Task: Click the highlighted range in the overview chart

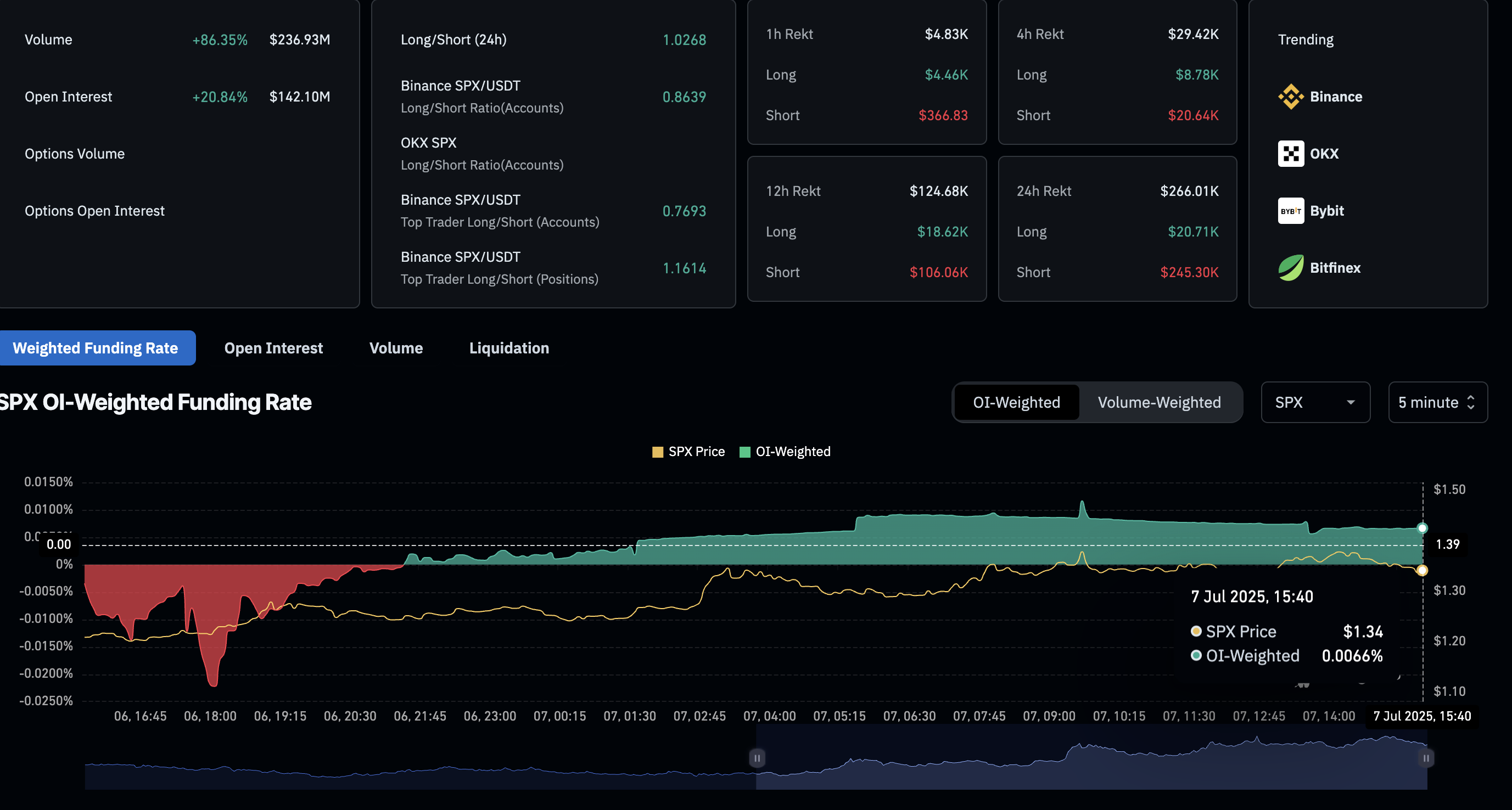Action: click(x=1092, y=758)
